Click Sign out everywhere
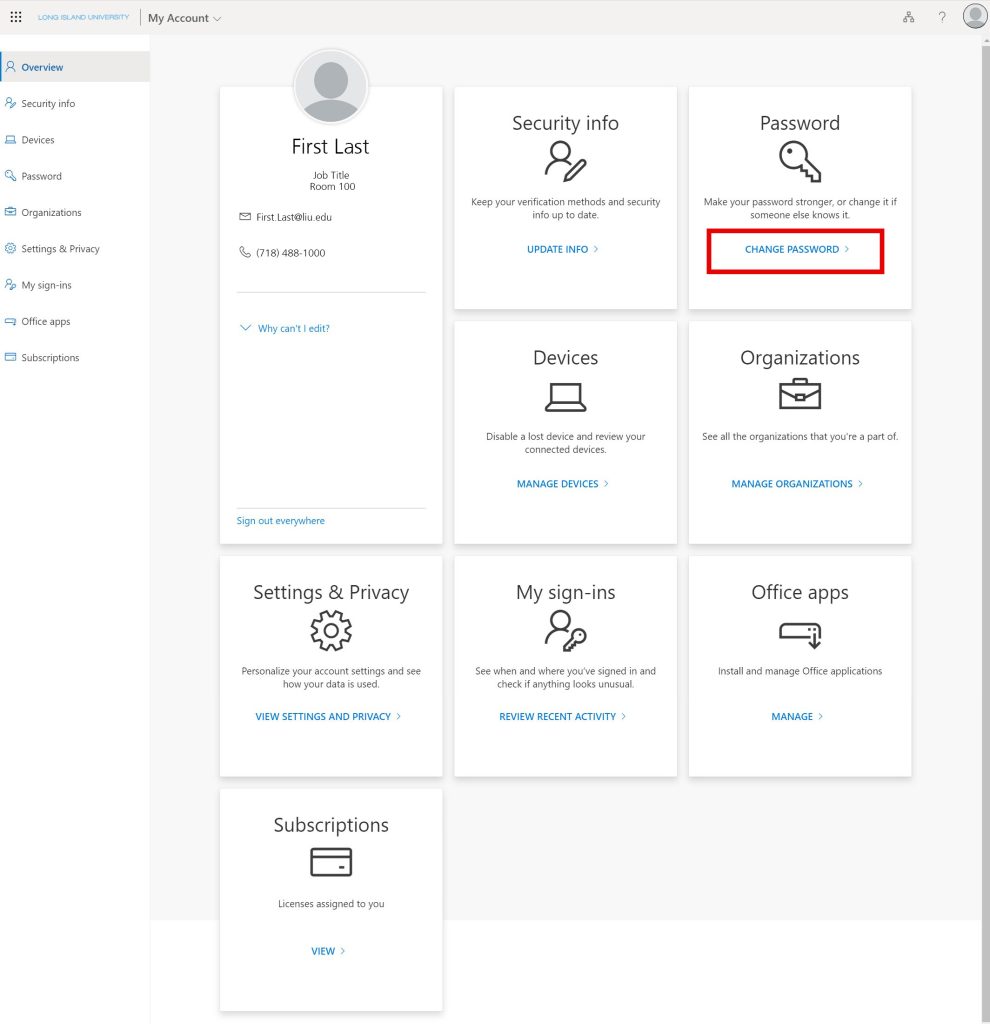Viewport: 990px width, 1024px height. pos(279,520)
